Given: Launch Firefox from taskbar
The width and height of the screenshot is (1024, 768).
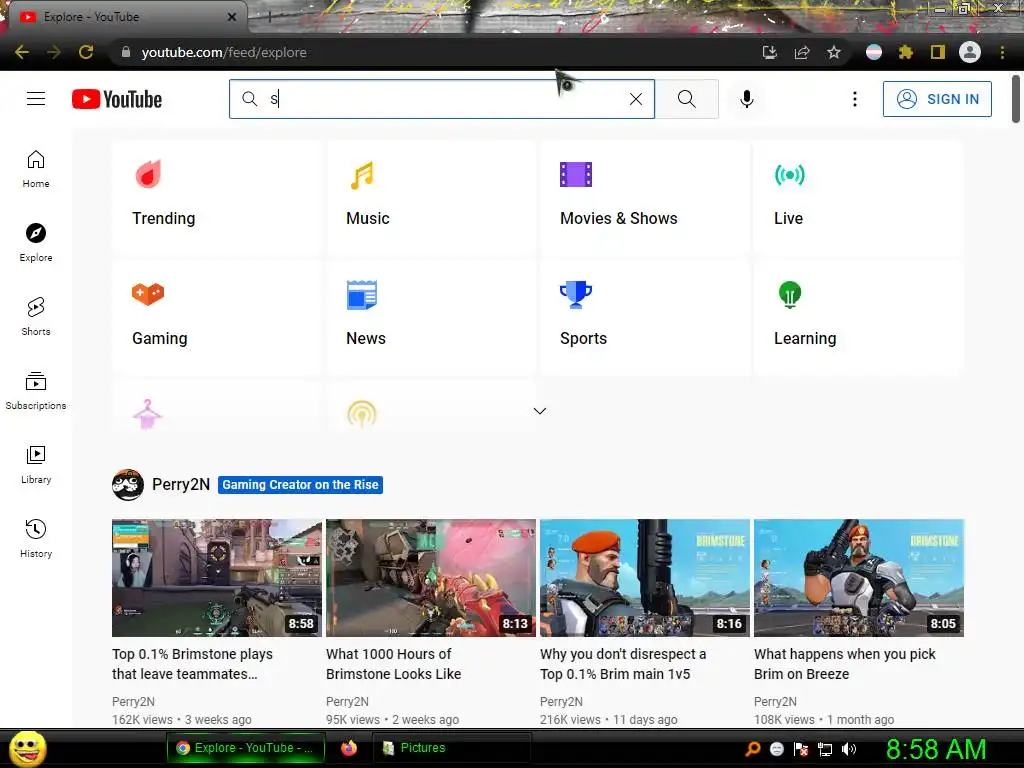Looking at the screenshot, I should 349,748.
